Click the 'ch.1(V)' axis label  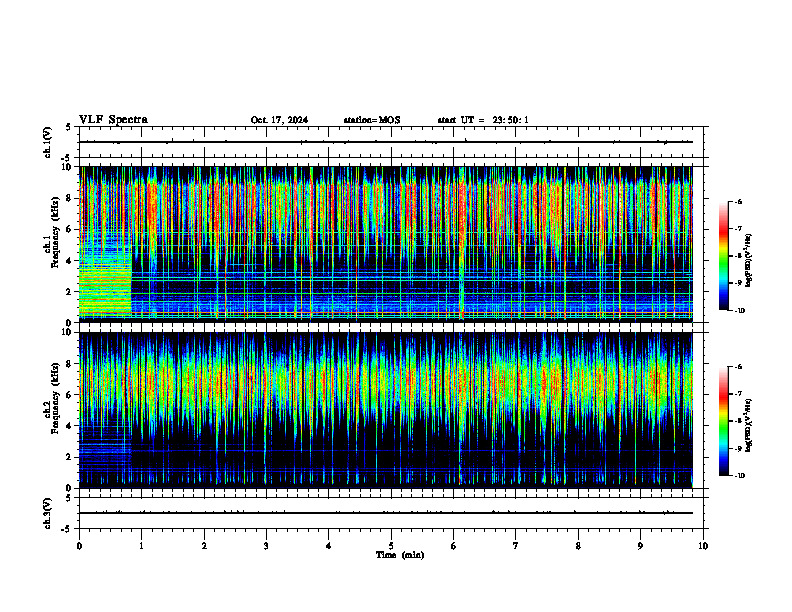coord(48,142)
